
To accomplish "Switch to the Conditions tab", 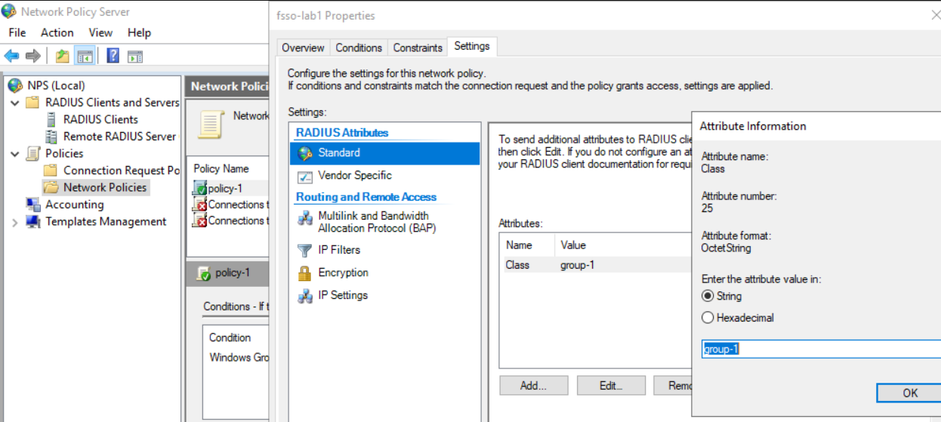I will click(x=359, y=48).
